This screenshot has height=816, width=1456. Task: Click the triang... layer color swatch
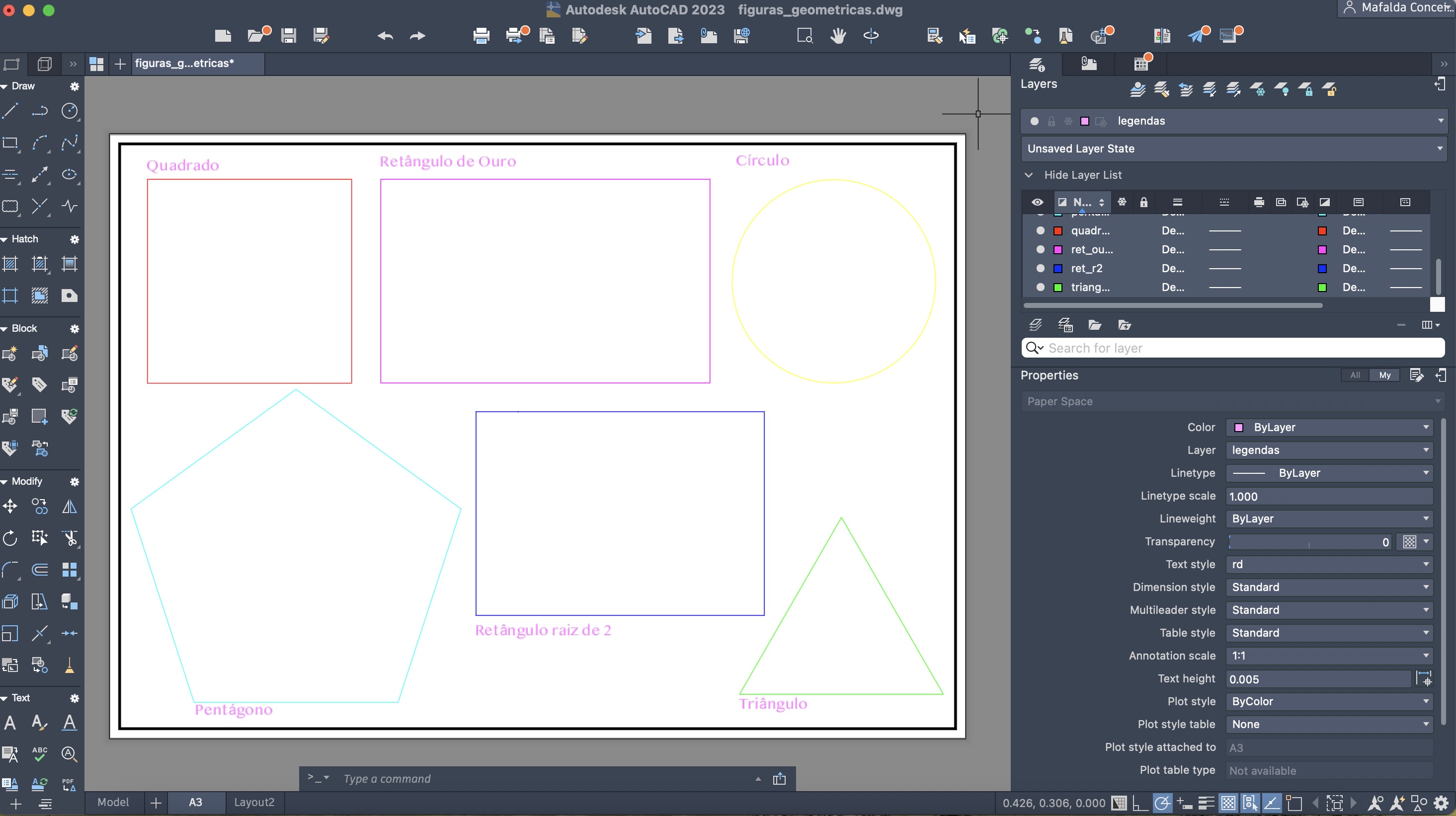(1057, 288)
